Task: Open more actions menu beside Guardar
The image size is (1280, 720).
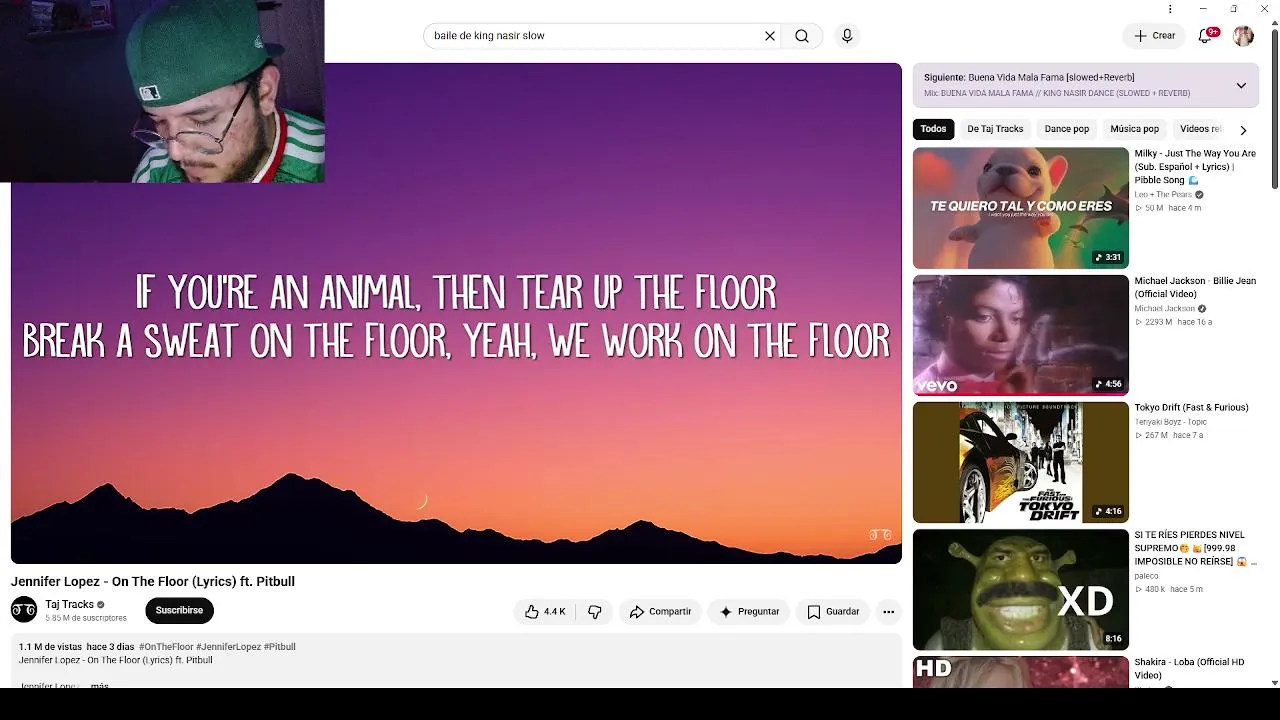Action: 888,612
